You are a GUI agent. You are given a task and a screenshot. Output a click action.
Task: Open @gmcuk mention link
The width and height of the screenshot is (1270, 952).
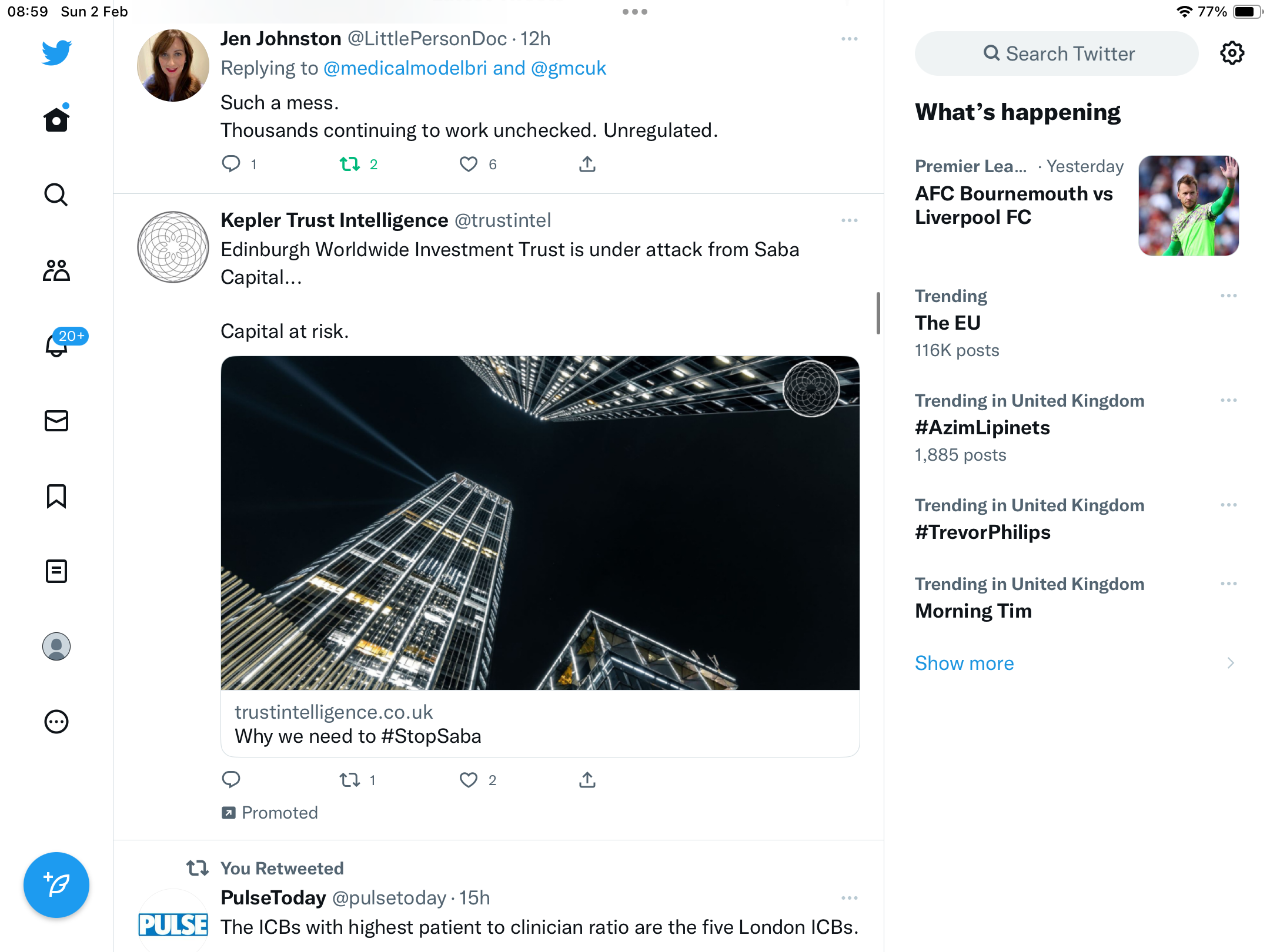[x=568, y=68]
